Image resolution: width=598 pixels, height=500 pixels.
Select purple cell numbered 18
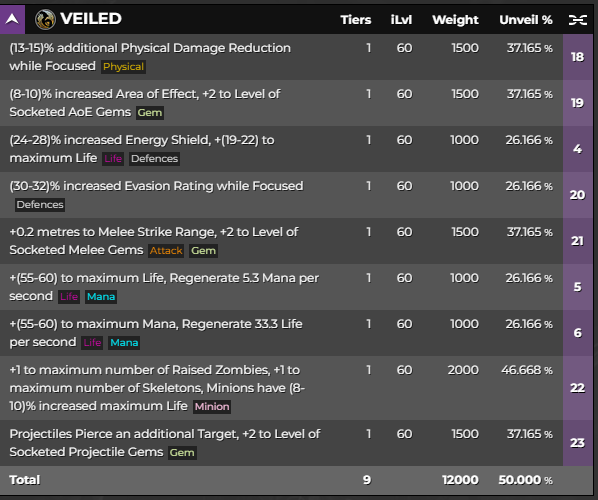(577, 57)
